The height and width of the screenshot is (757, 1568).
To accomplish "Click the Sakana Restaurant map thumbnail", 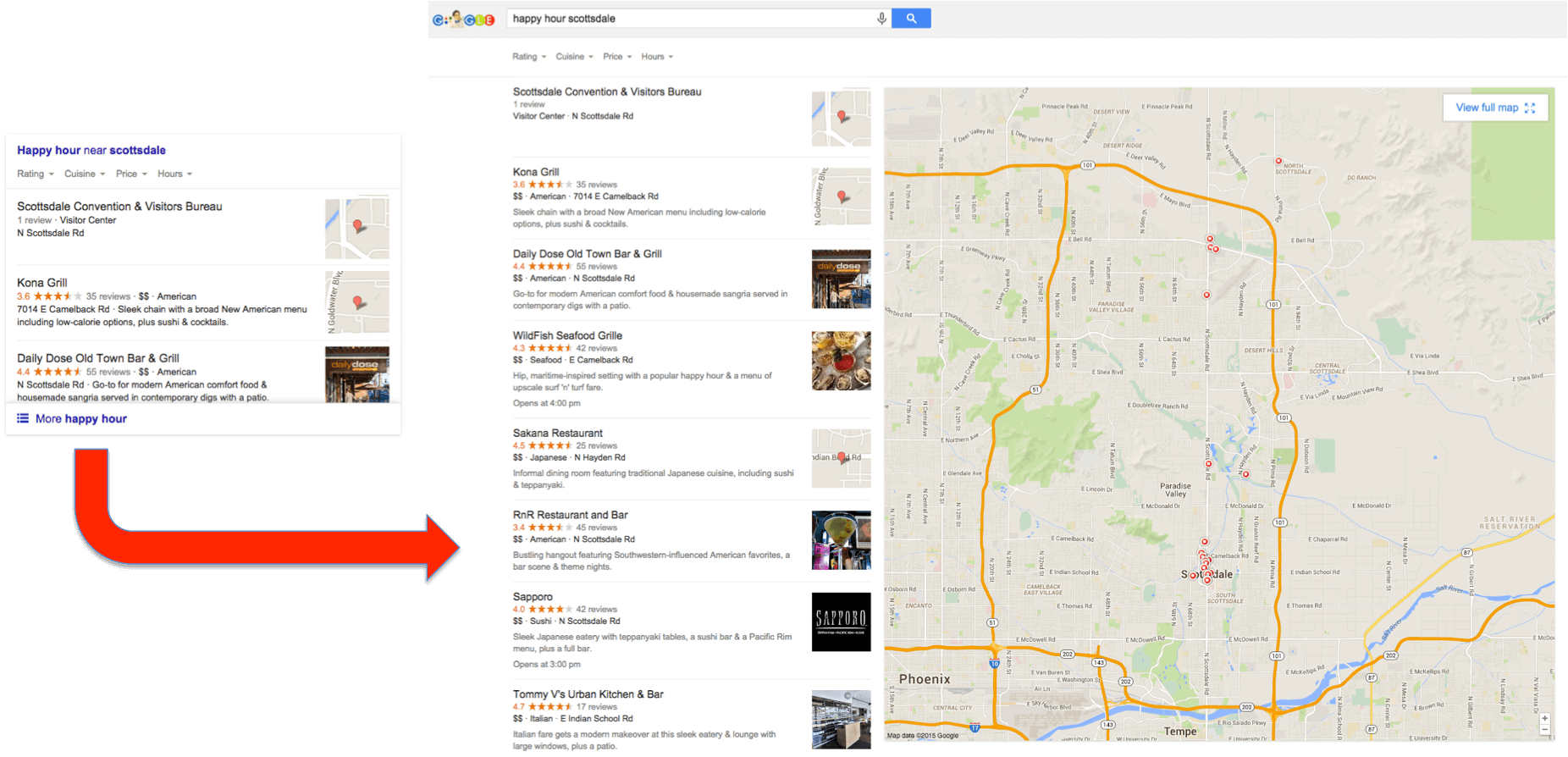I will point(841,458).
